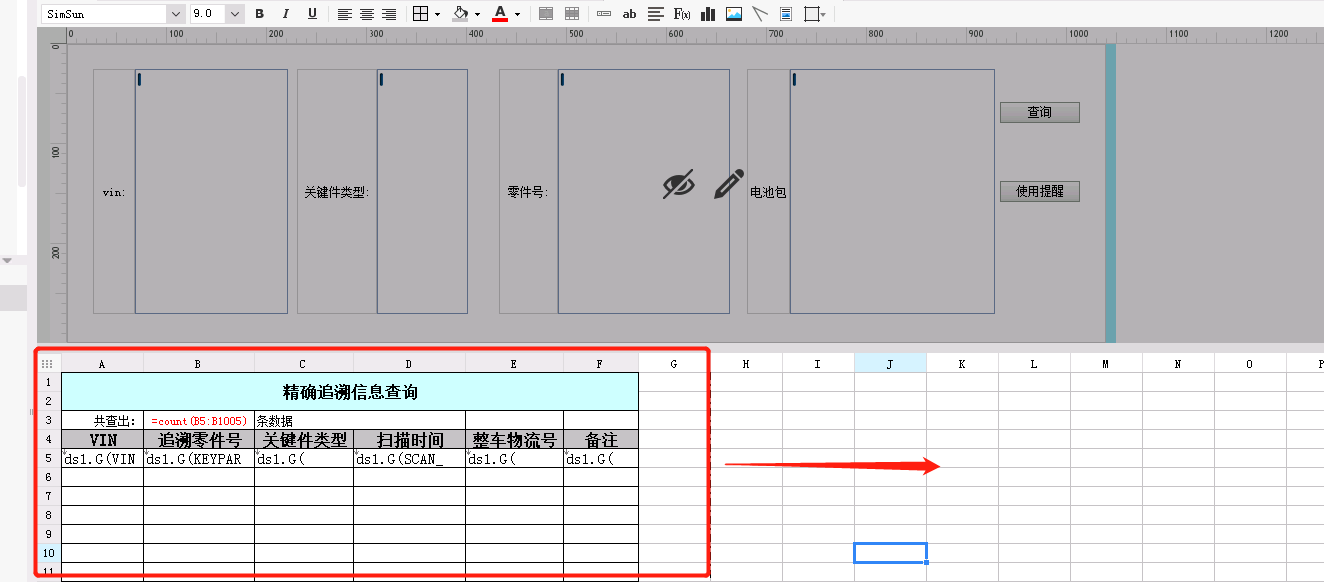The height and width of the screenshot is (582, 1324).
Task: Select column A header
Action: [x=102, y=364]
